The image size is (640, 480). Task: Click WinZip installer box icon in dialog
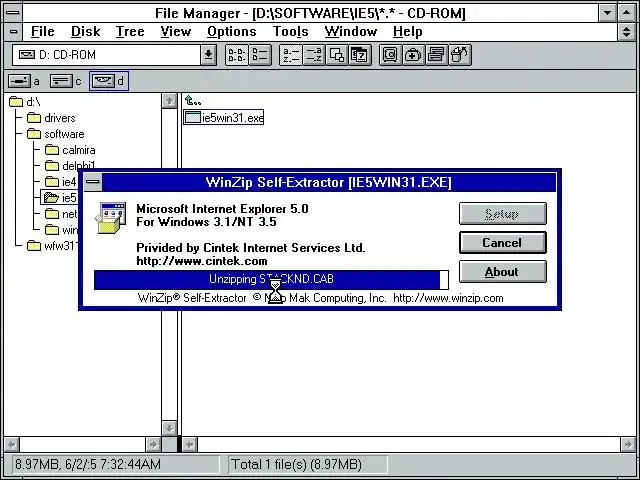pos(111,218)
